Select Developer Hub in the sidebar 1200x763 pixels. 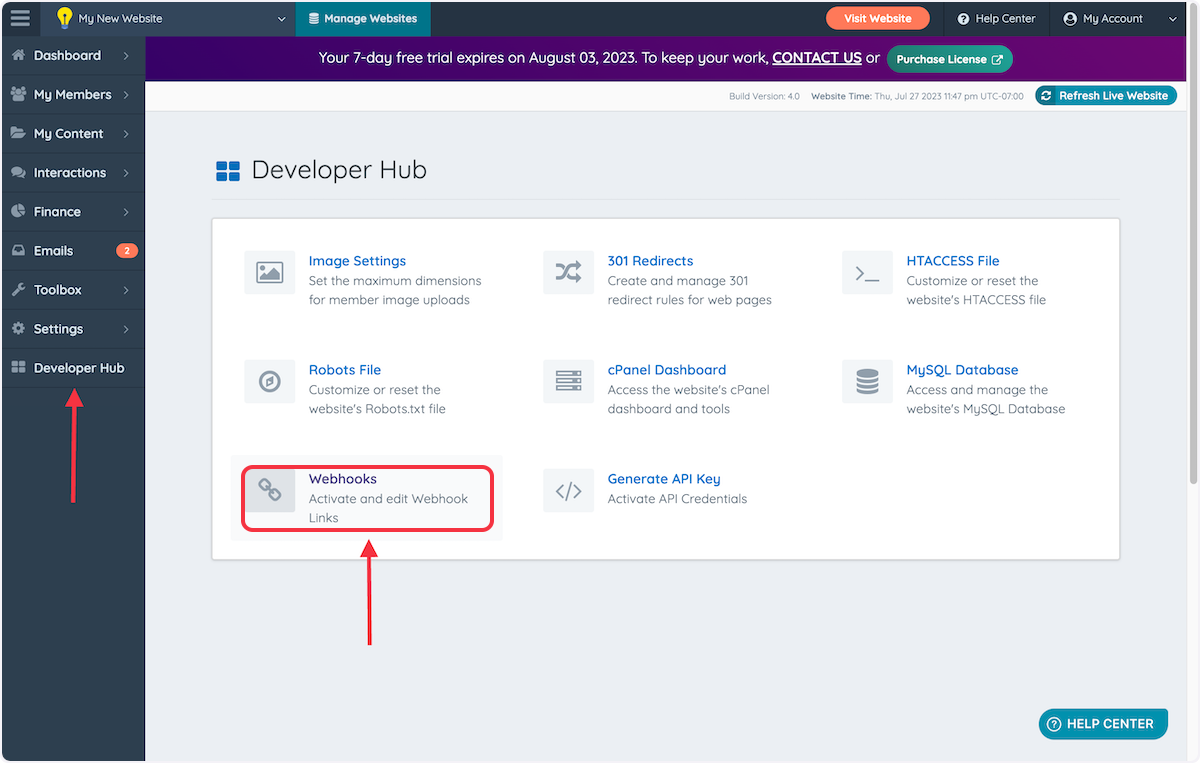click(x=73, y=367)
